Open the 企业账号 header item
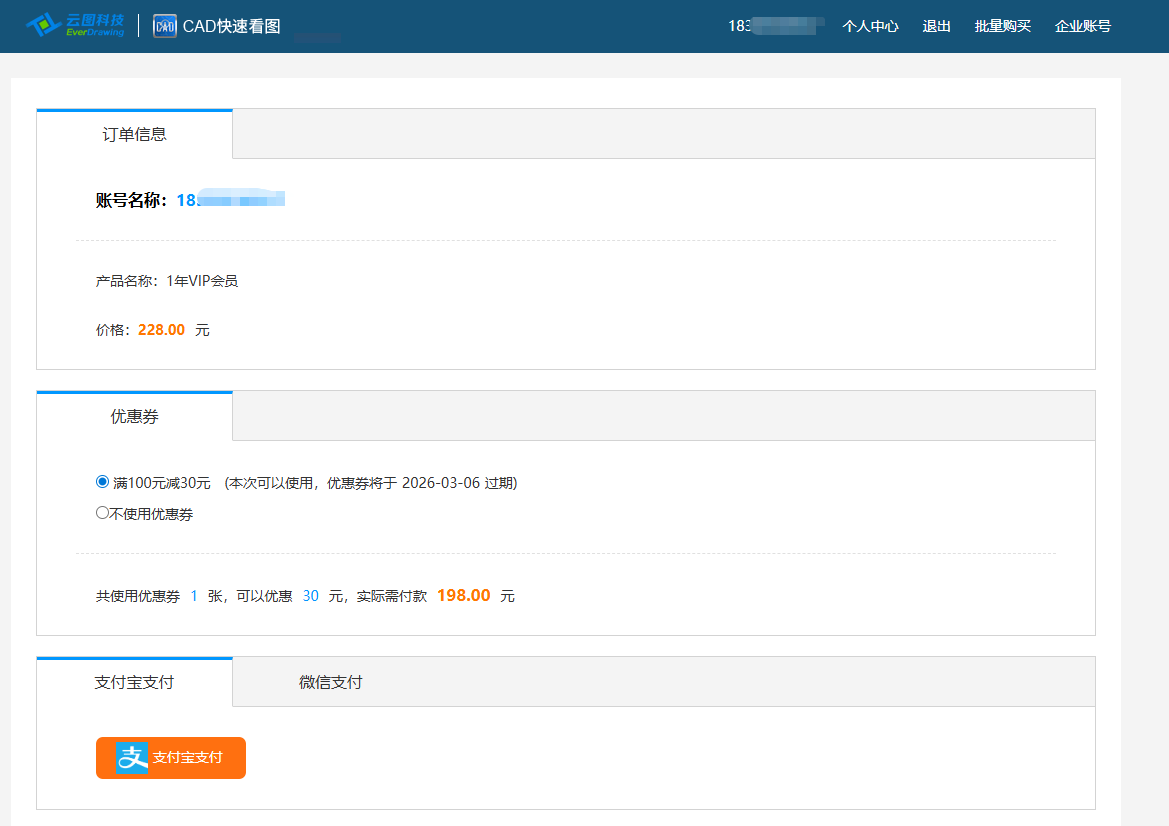The width and height of the screenshot is (1169, 826). (x=1082, y=26)
